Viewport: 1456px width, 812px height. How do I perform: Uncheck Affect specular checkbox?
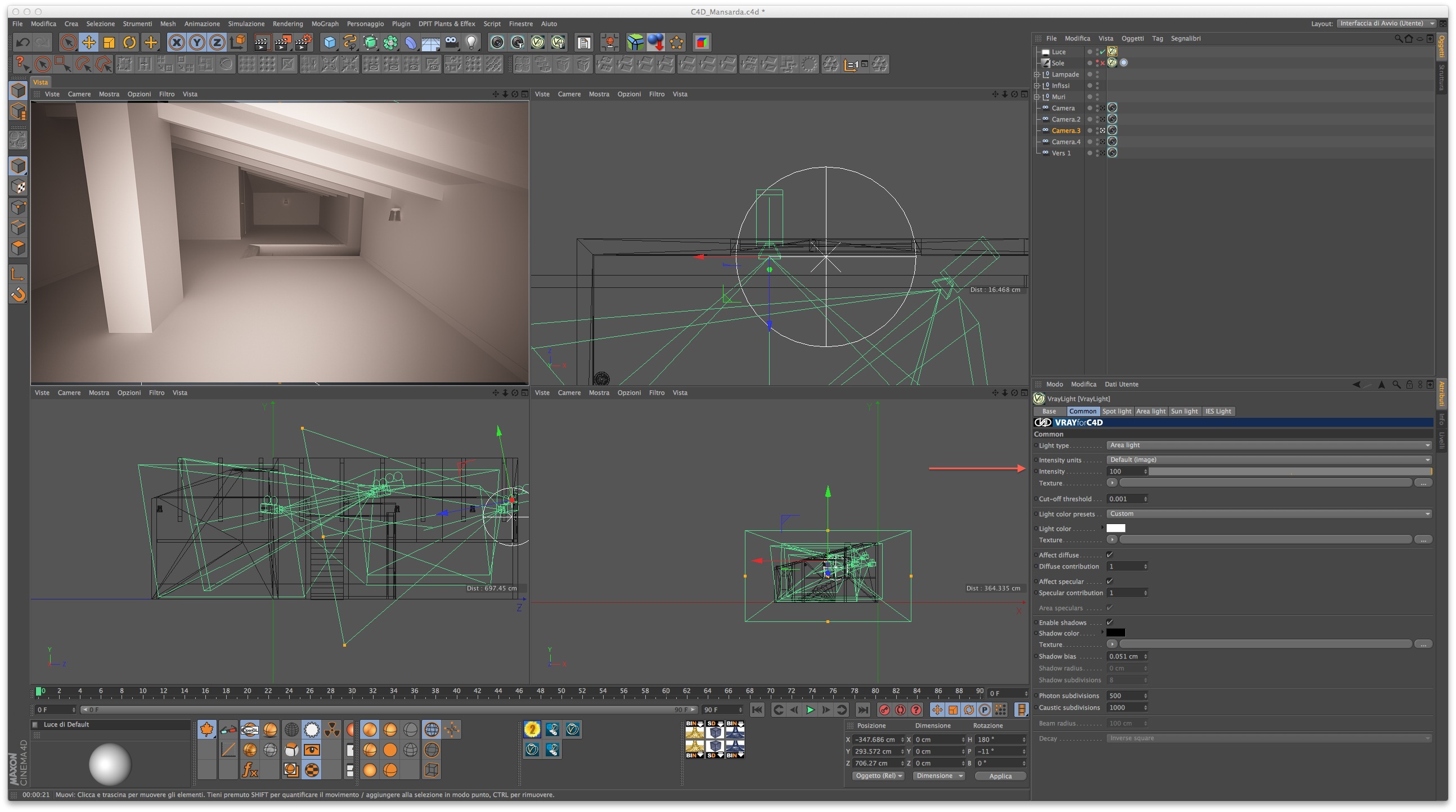(x=1109, y=581)
